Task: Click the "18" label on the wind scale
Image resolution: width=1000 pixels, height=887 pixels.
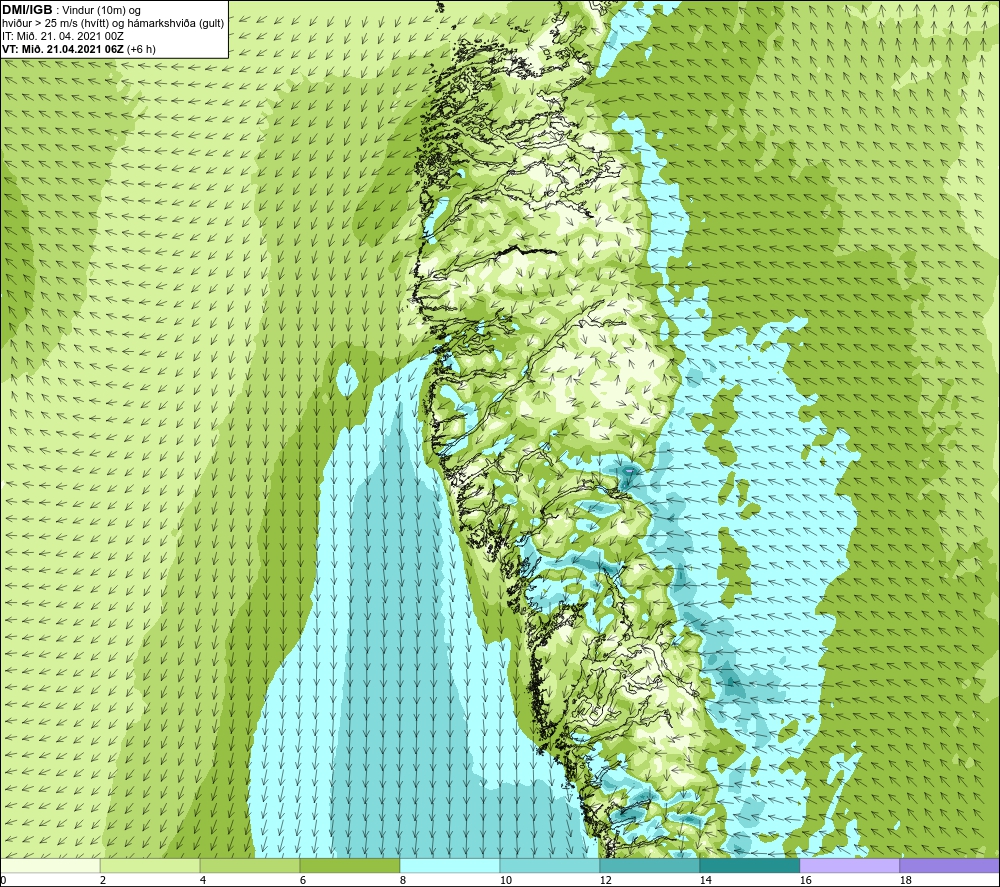Action: coord(905,880)
